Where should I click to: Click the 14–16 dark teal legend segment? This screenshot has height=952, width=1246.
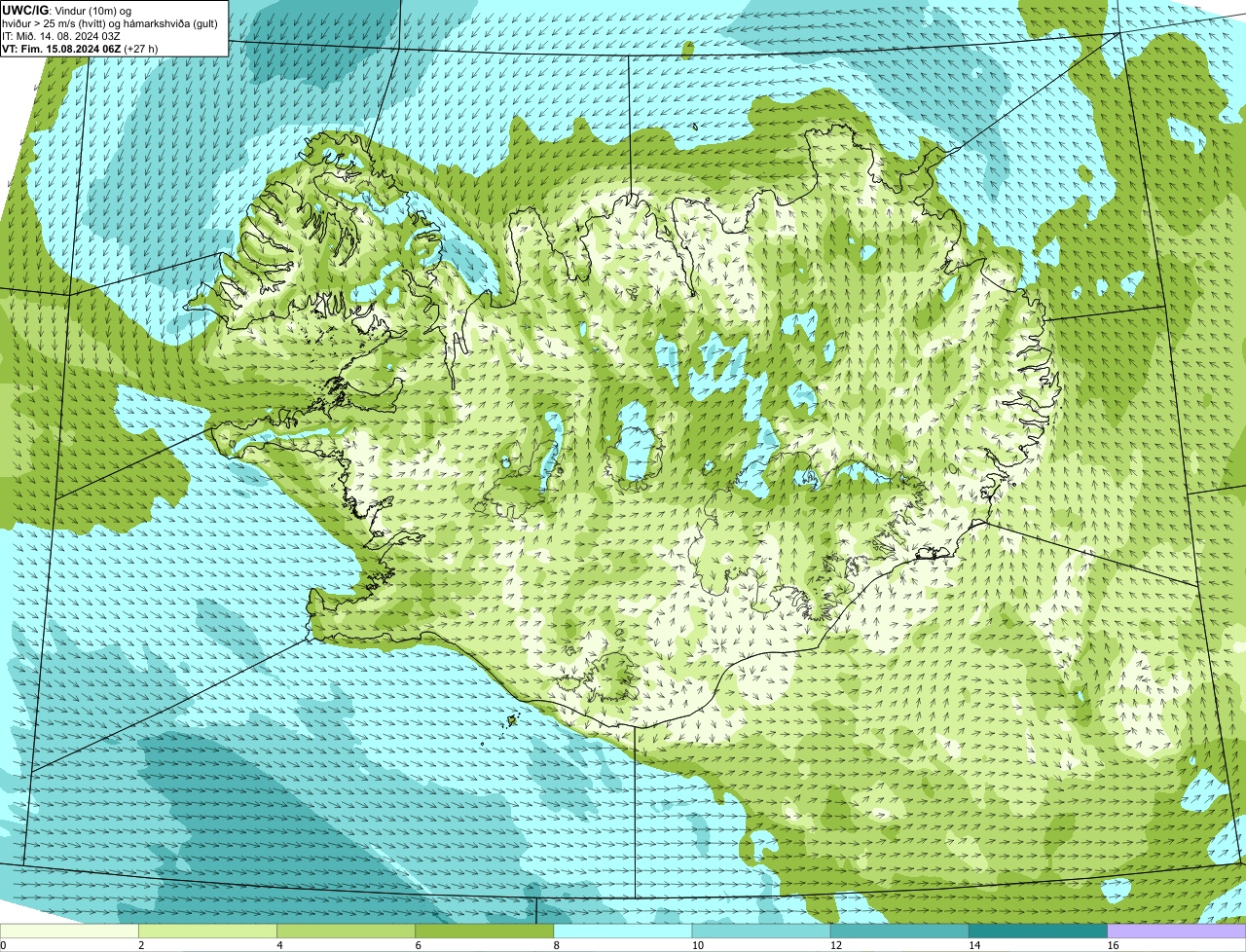1039,931
